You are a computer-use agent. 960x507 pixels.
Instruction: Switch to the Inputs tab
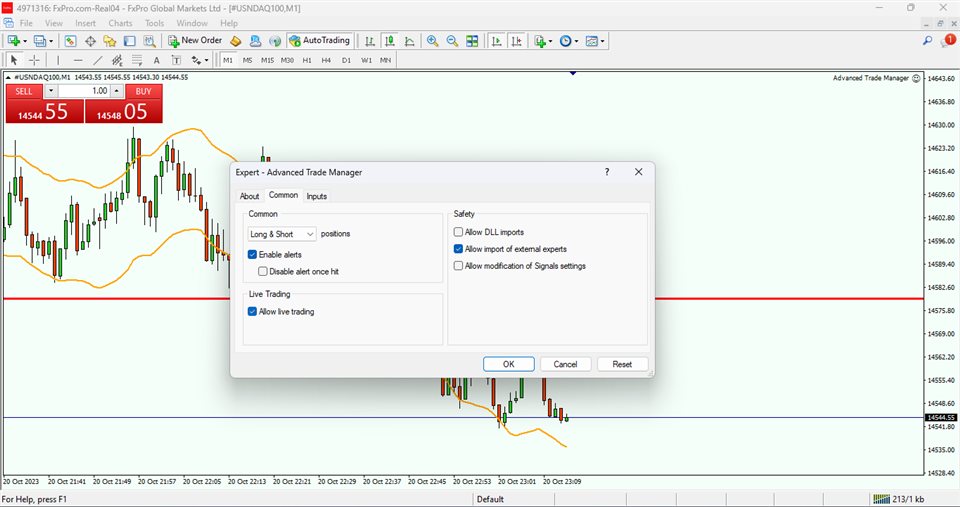tap(317, 196)
